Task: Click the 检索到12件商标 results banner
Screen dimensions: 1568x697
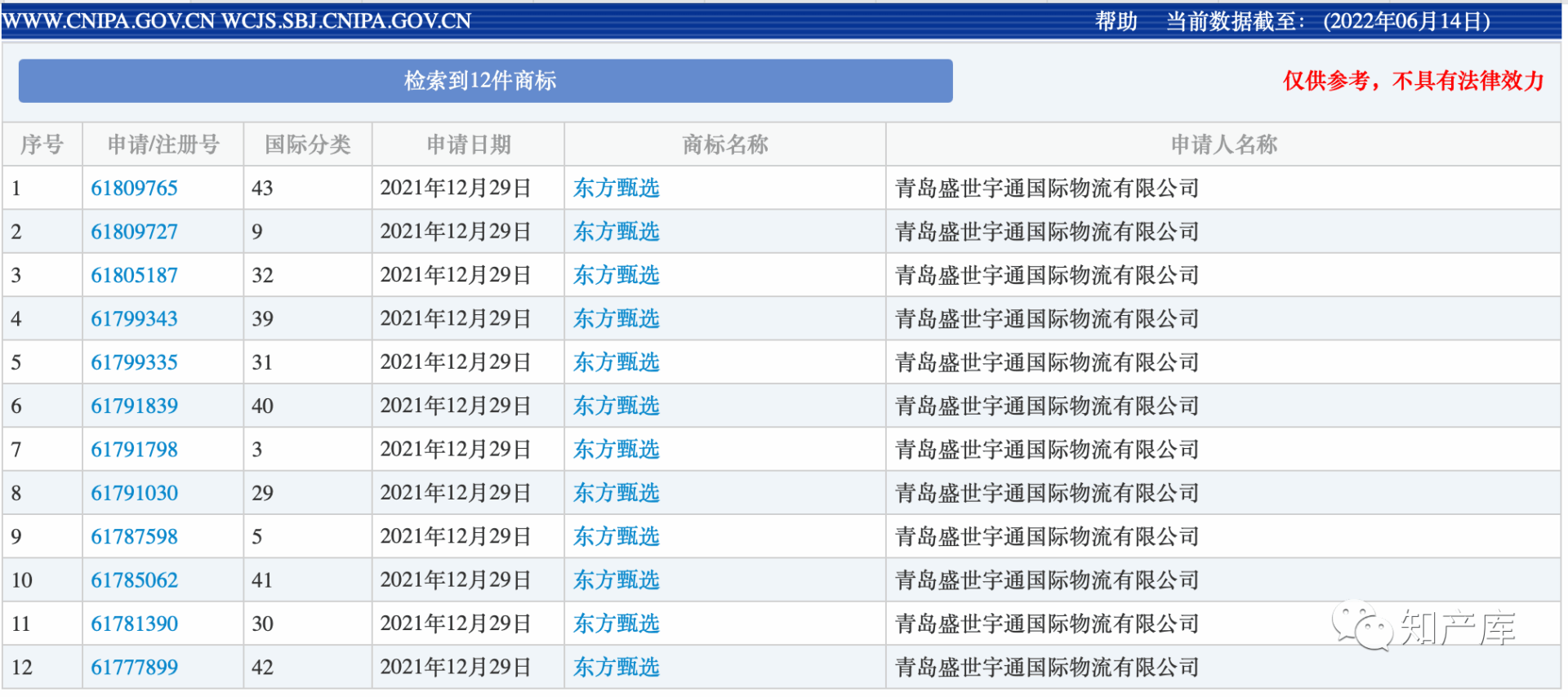Action: click(485, 81)
